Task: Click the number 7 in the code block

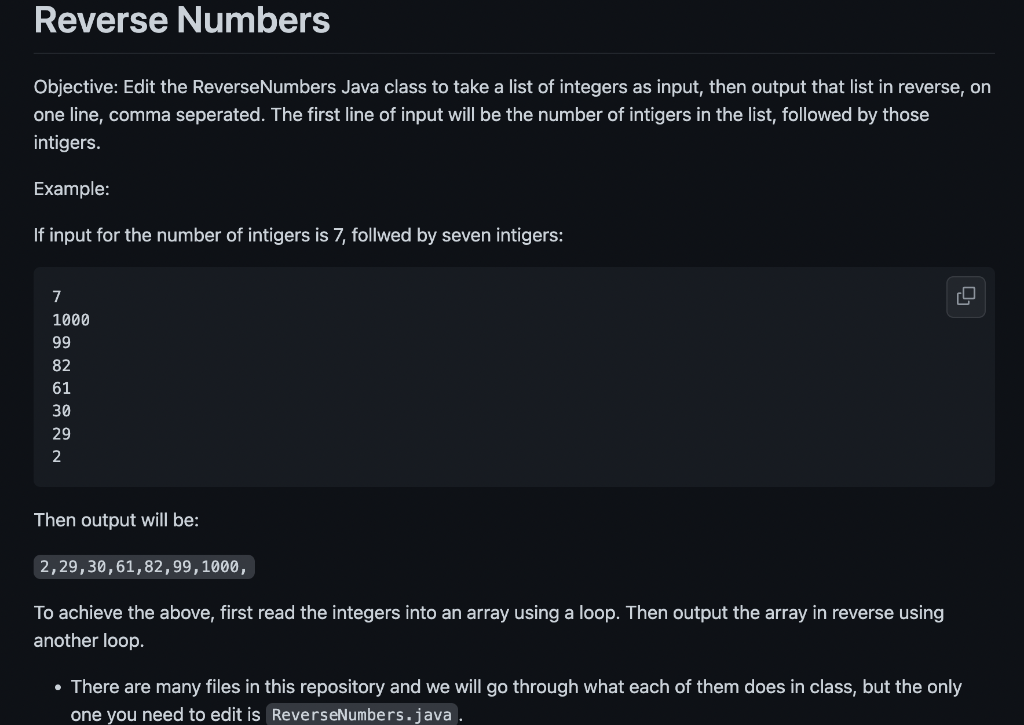Action: pyautogui.click(x=56, y=297)
